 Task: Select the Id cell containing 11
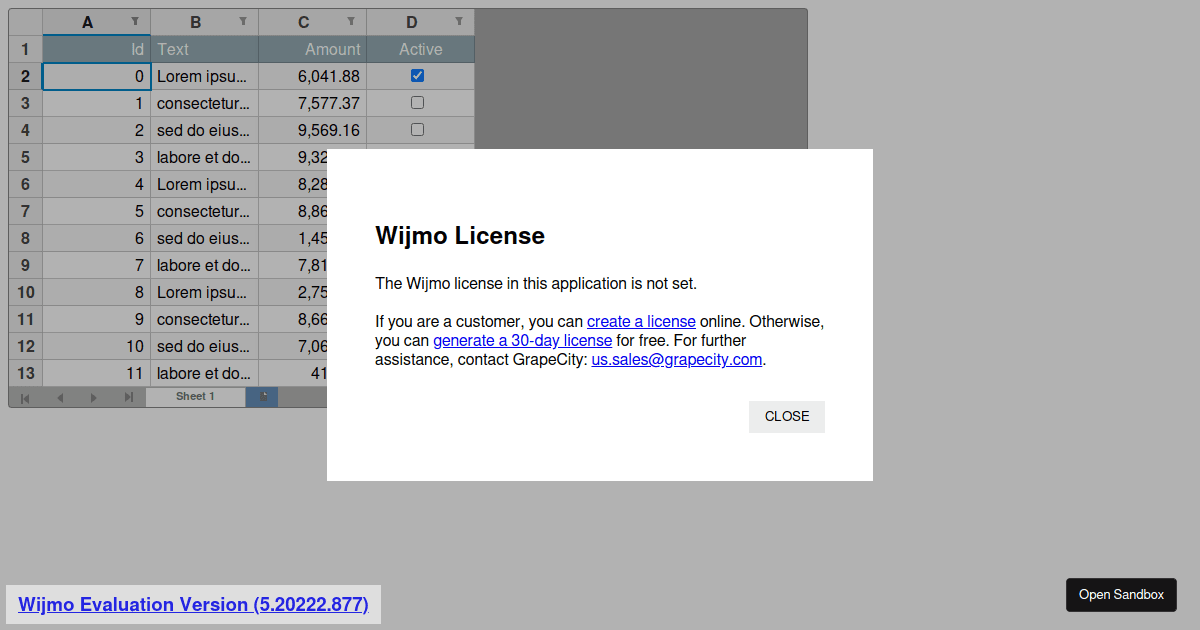point(97,373)
